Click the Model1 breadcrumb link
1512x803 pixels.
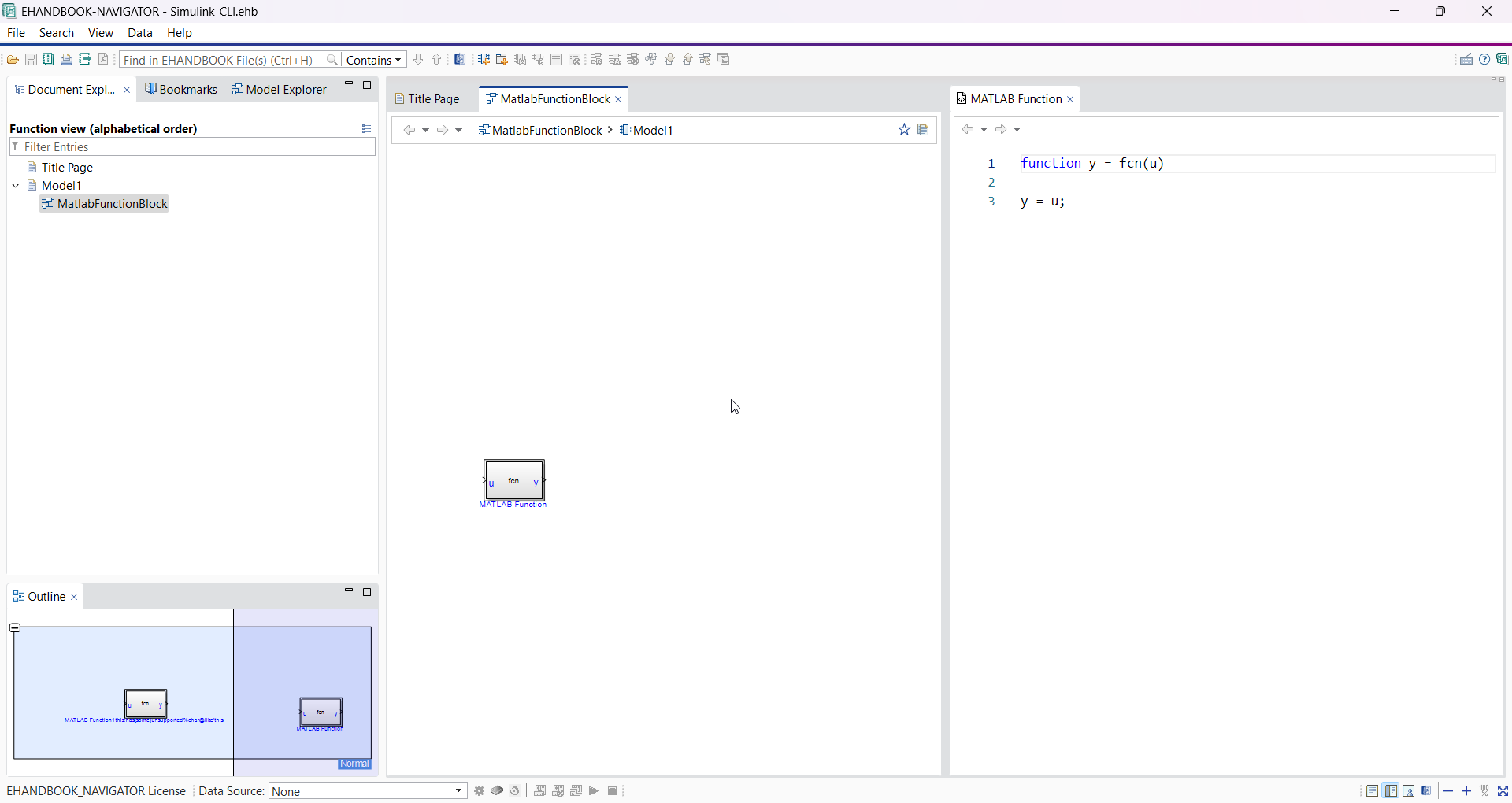tap(652, 131)
